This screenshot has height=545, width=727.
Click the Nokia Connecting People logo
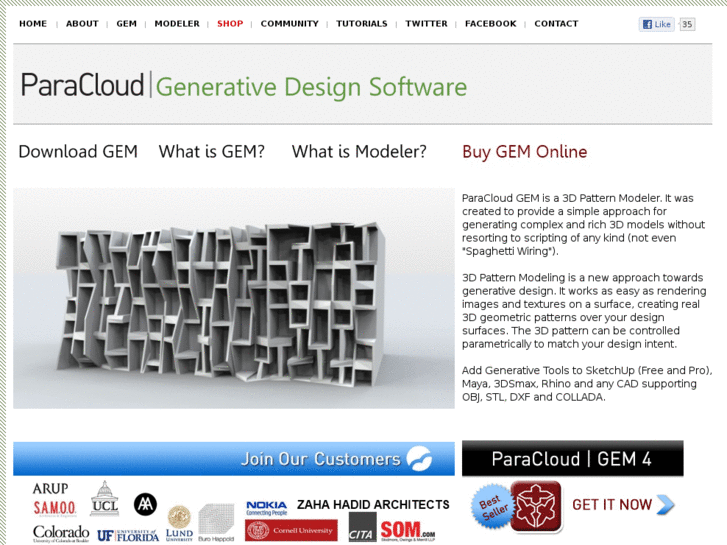tap(267, 508)
